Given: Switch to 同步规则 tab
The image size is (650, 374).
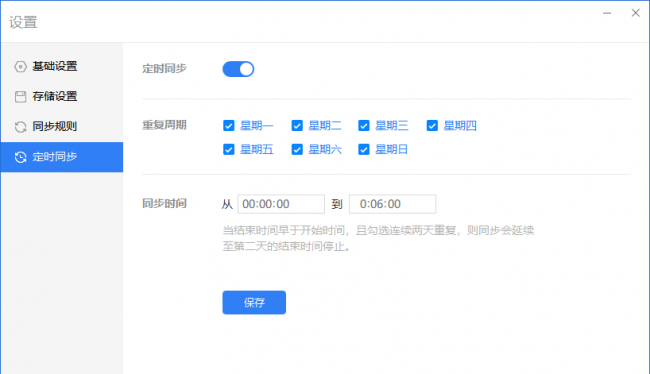Looking at the screenshot, I should coord(62,127).
